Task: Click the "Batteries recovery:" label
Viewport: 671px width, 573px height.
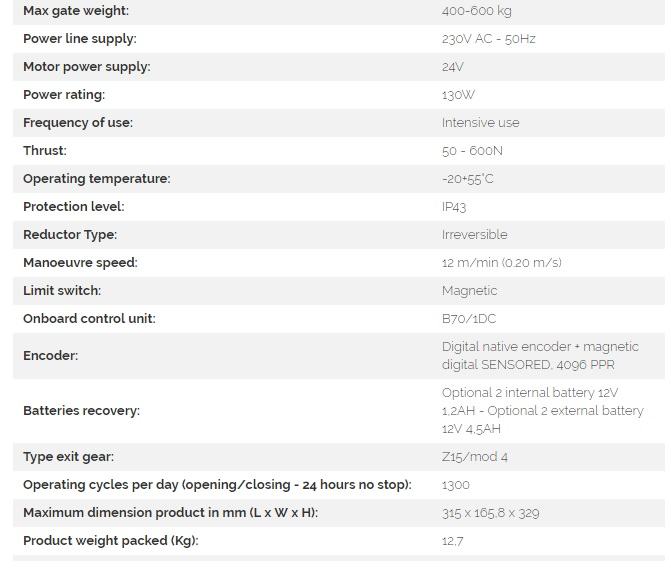Action: 82,411
